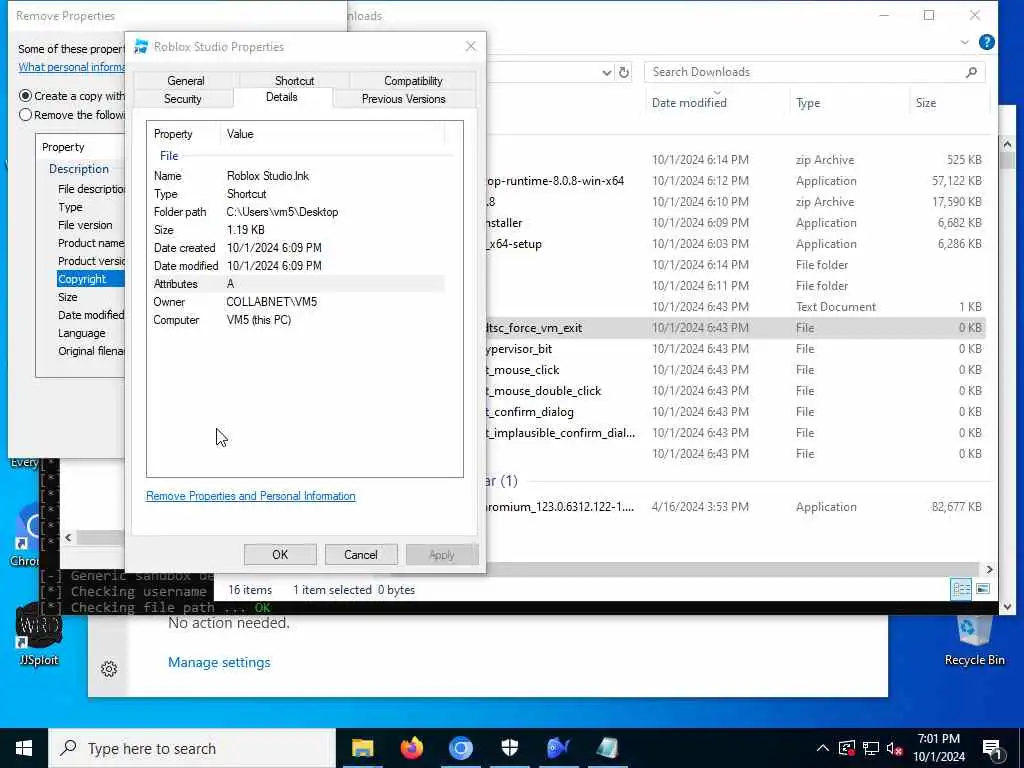Sort by the Size column header
This screenshot has width=1024, height=768.
click(925, 103)
